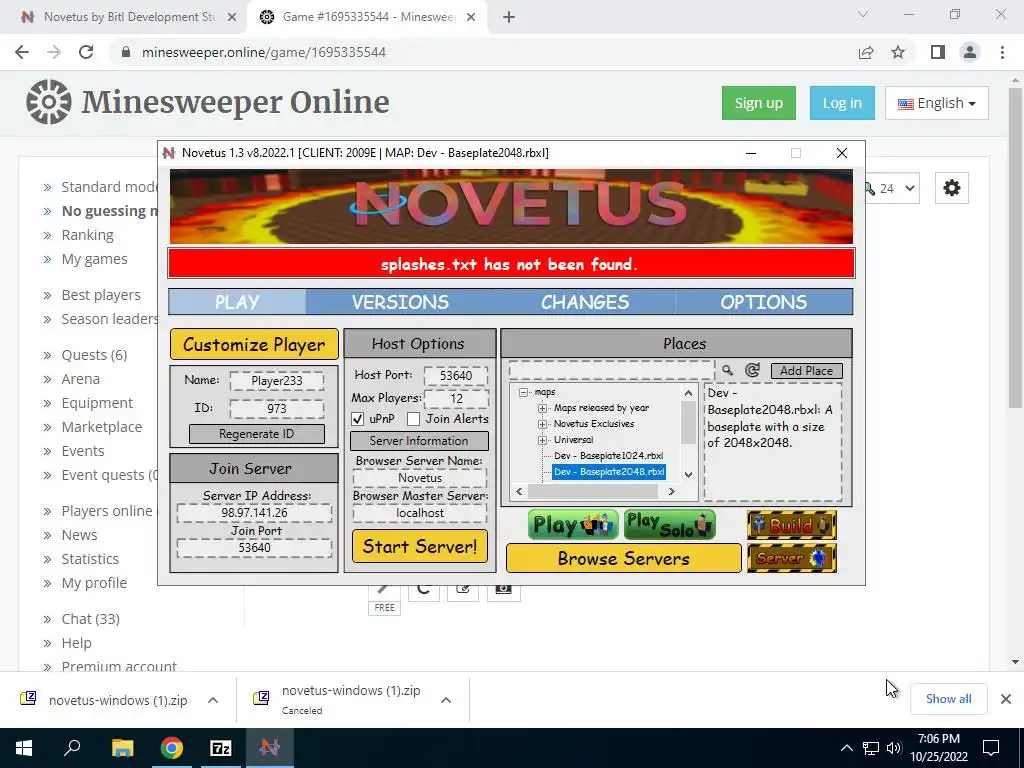Click the Server hazard-striped button

792,558
